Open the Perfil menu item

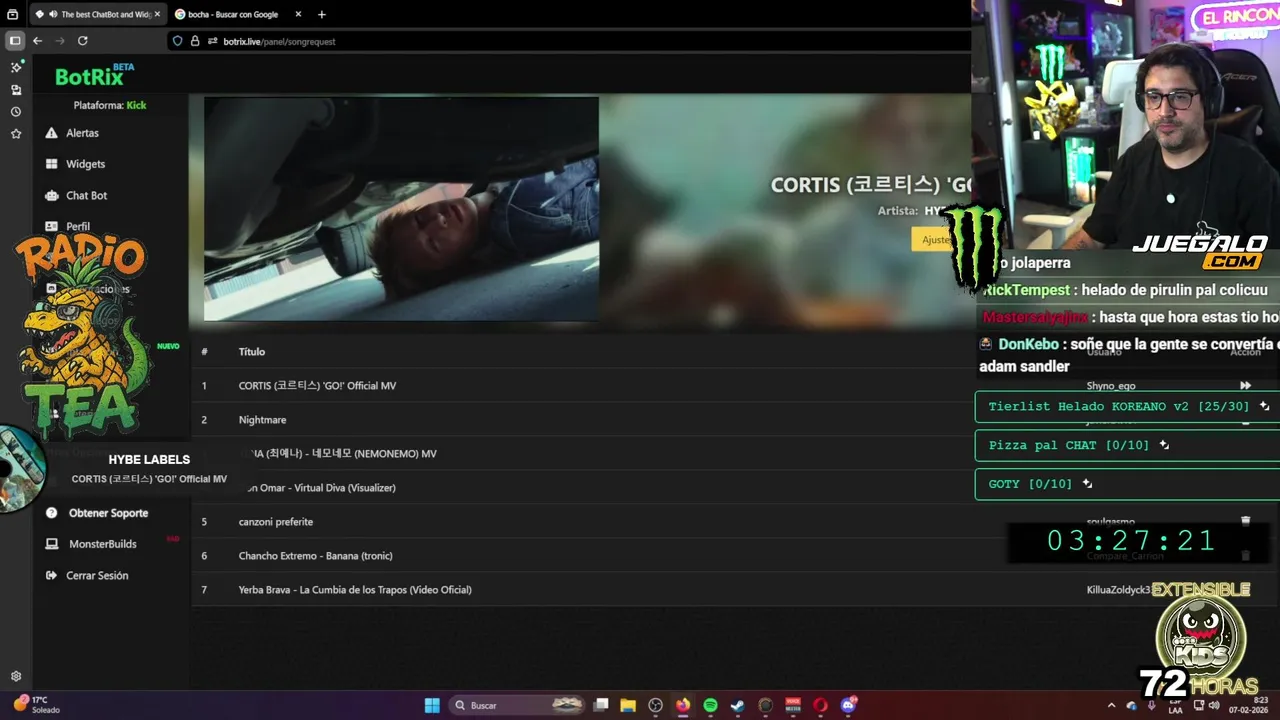click(78, 227)
